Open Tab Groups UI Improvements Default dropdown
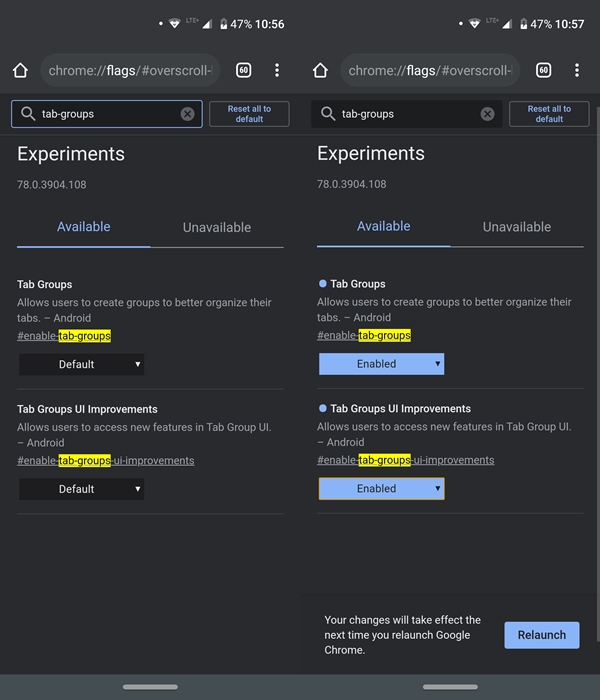The width and height of the screenshot is (600, 700). point(81,489)
